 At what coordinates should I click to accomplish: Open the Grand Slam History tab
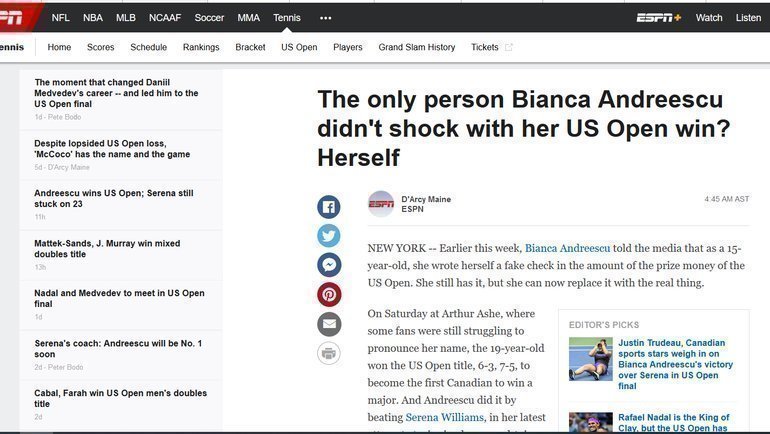416,47
